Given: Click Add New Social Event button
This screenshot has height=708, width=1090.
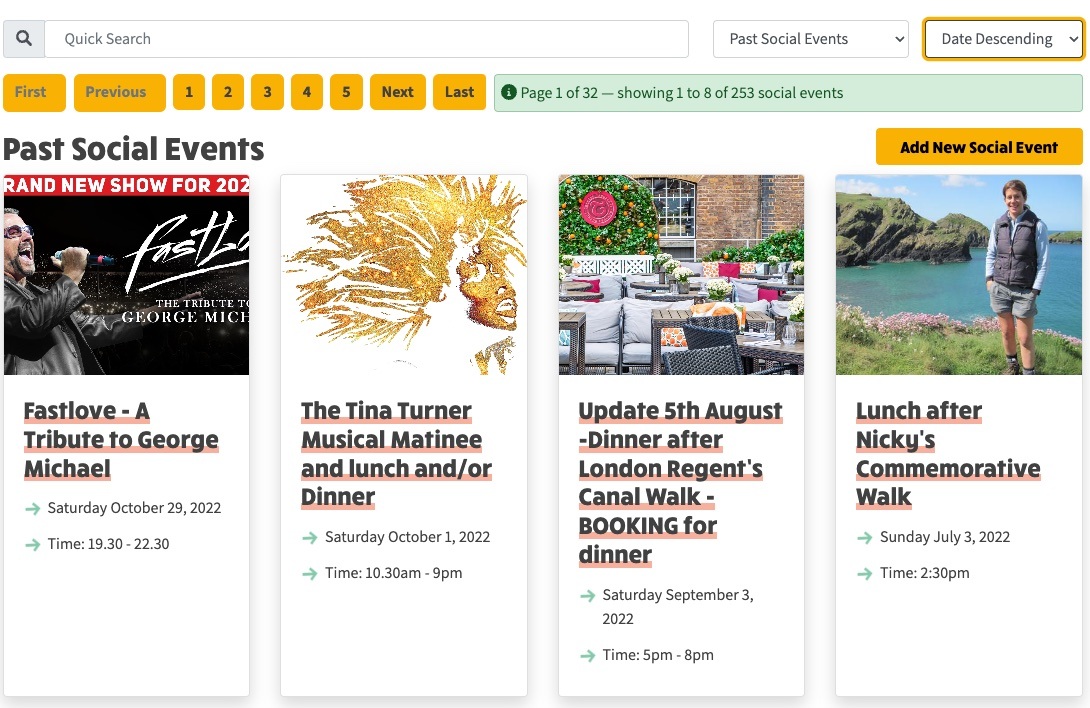Looking at the screenshot, I should 979,147.
